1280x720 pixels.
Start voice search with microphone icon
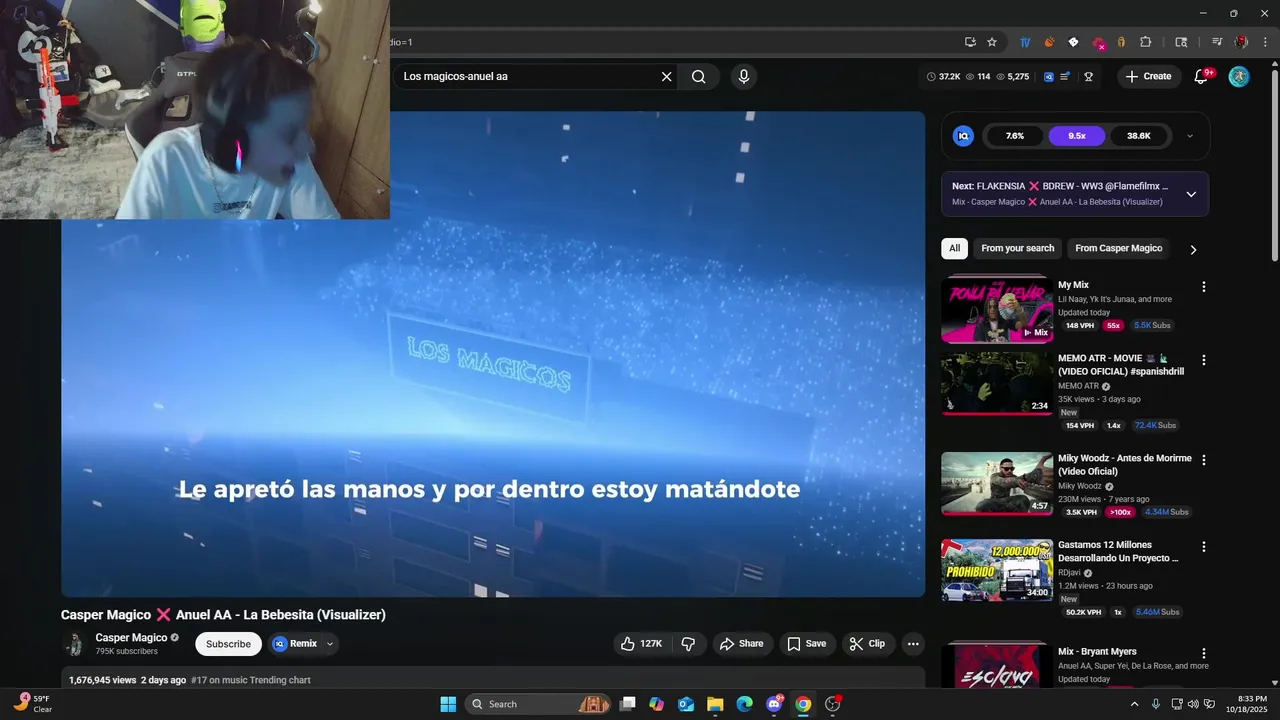743,76
